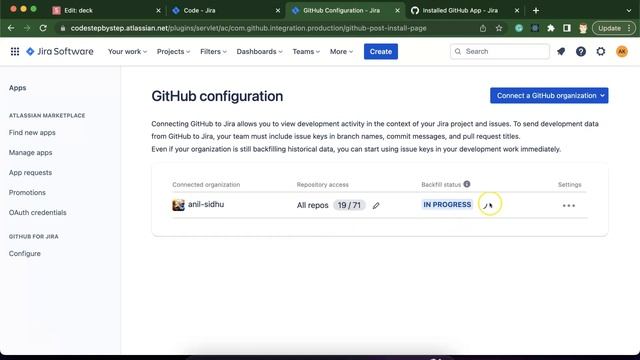Open new browser tab
This screenshot has height=360, width=640.
(536, 11)
